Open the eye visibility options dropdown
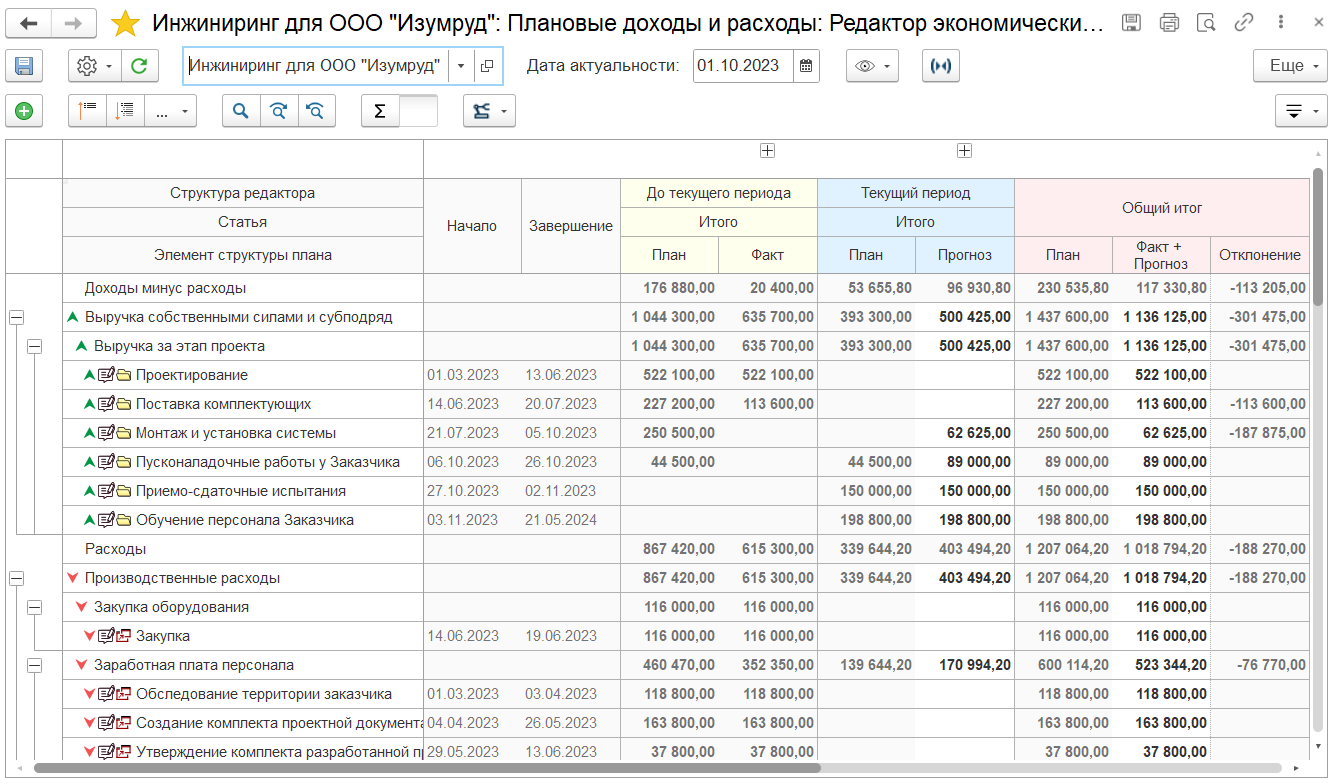The width and height of the screenshot is (1335, 783). (872, 66)
